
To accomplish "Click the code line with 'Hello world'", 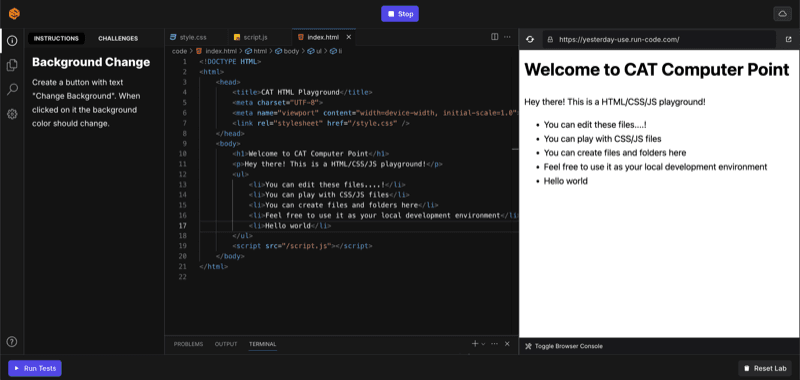I will pyautogui.click(x=290, y=225).
